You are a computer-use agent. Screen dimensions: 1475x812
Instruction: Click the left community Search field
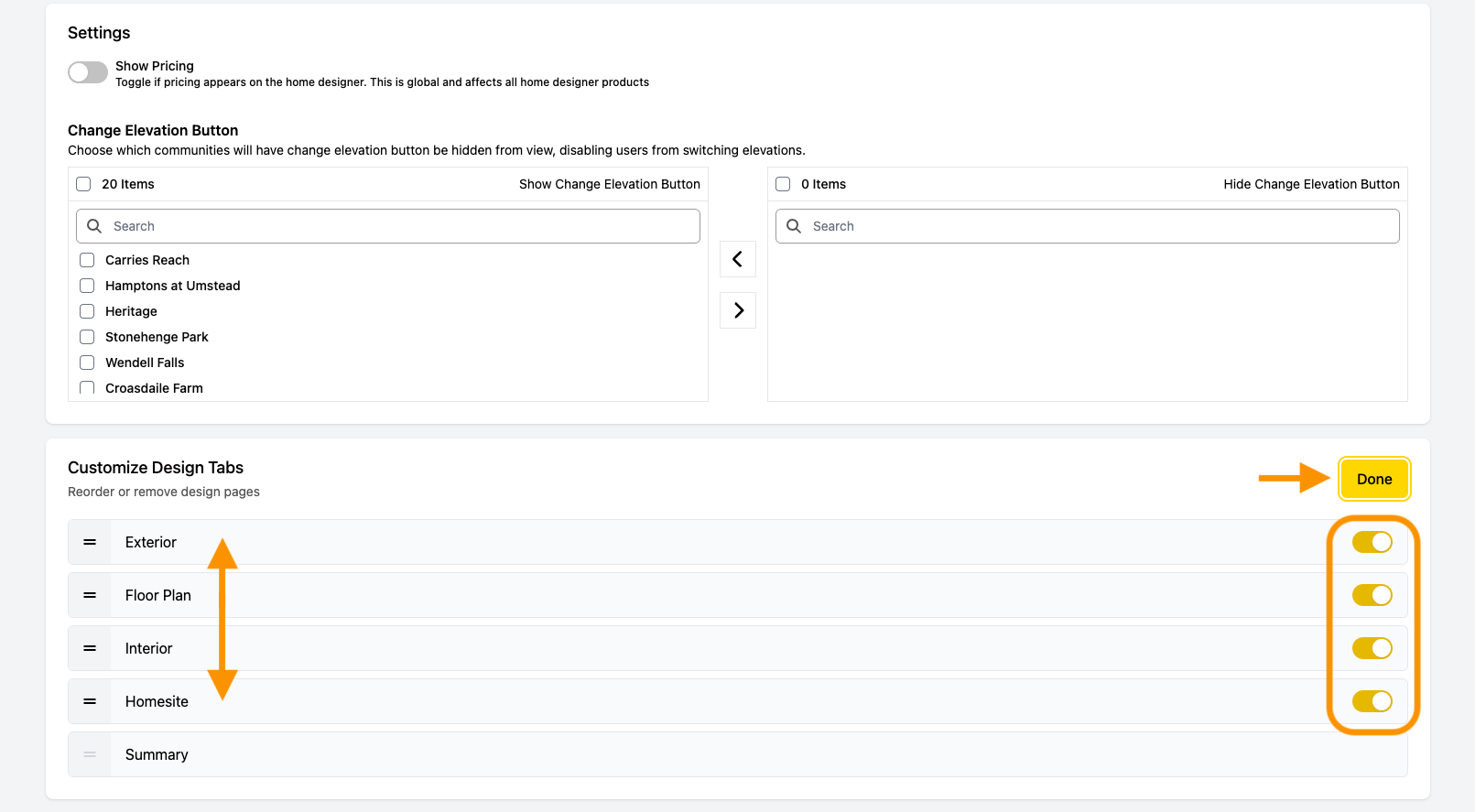[388, 226]
